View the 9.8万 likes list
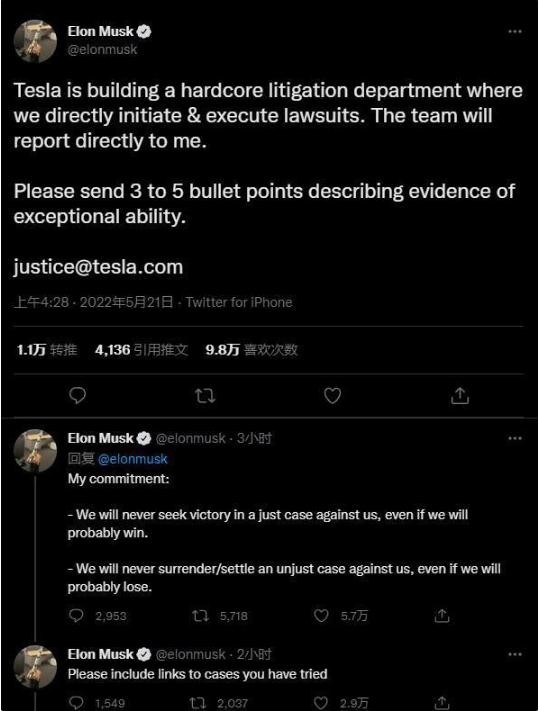This screenshot has width=539, height=711. tap(252, 350)
